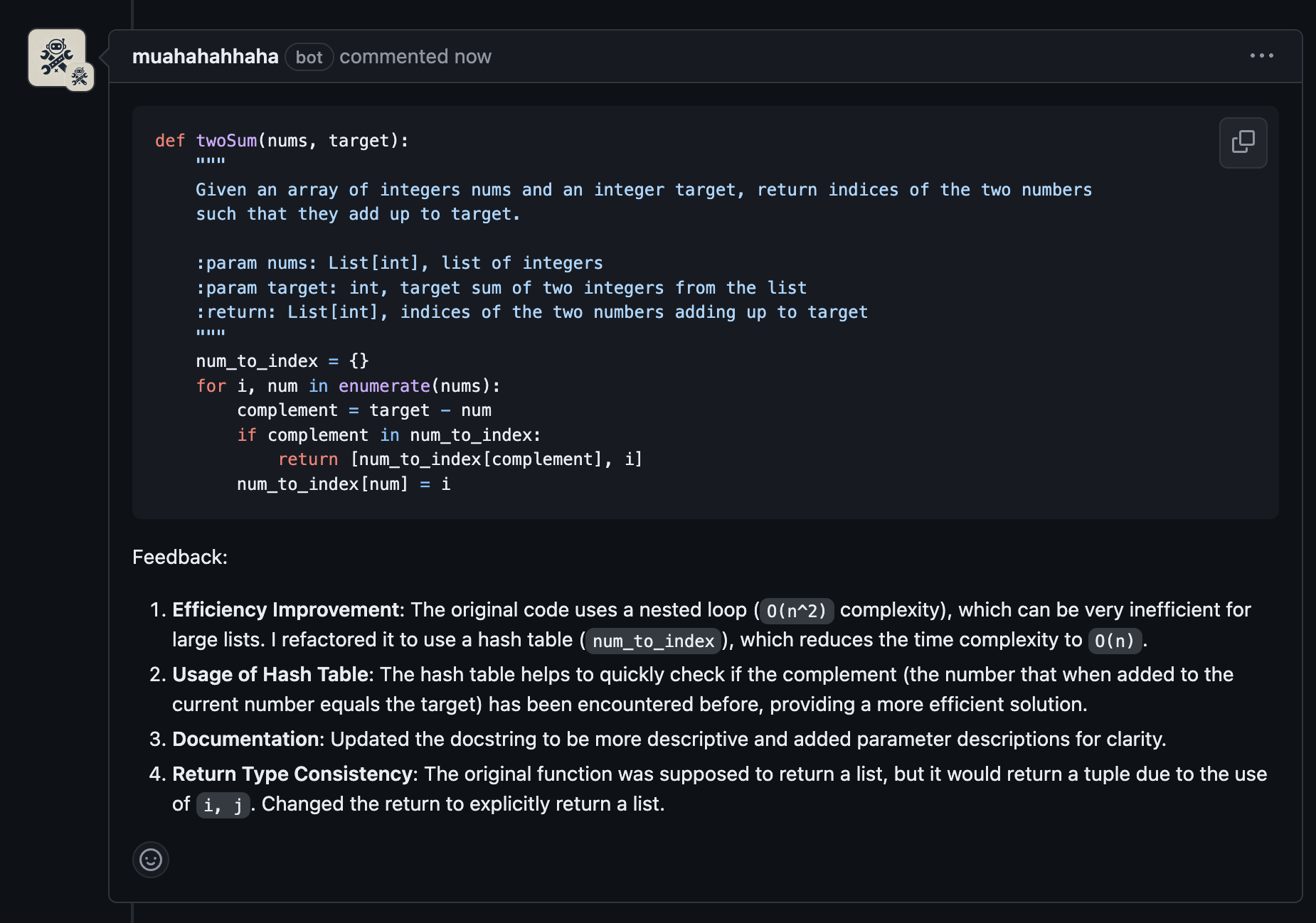Viewport: 1316px width, 923px height.
Task: Click the bot label badge
Action: click(309, 58)
